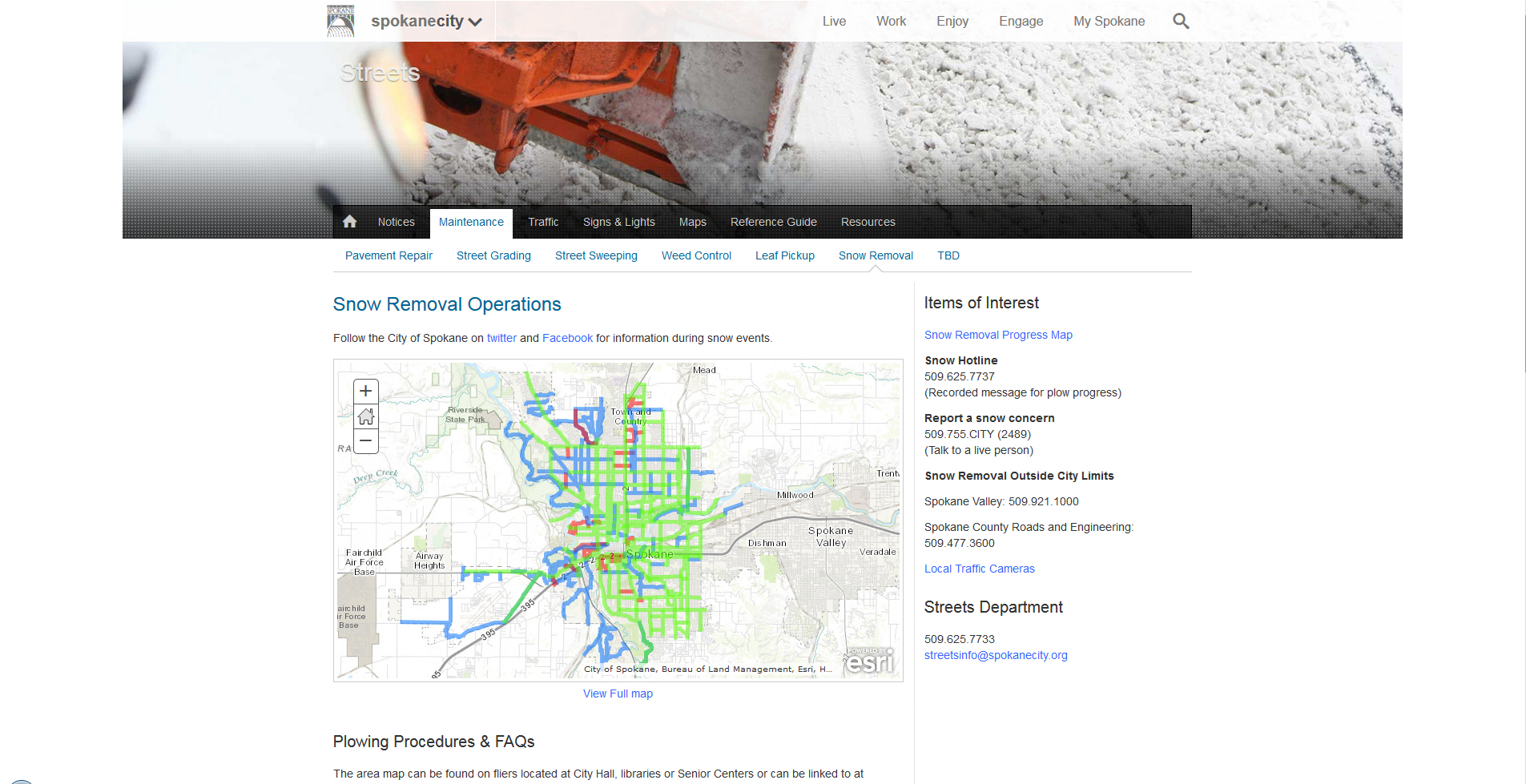Click View Full map link
The height and width of the screenshot is (784, 1526).
pyautogui.click(x=618, y=694)
